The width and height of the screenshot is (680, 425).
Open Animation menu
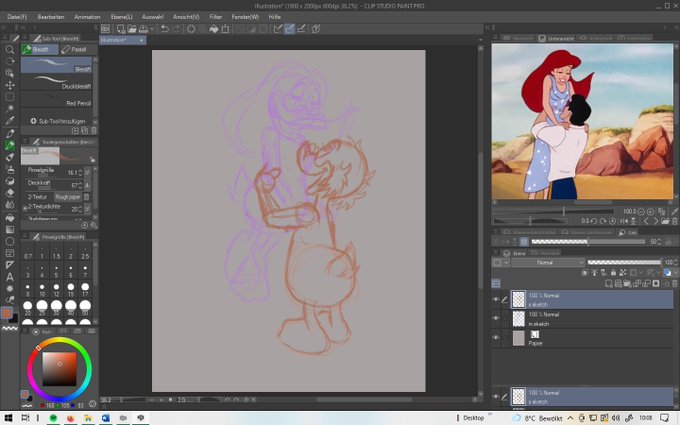click(87, 17)
